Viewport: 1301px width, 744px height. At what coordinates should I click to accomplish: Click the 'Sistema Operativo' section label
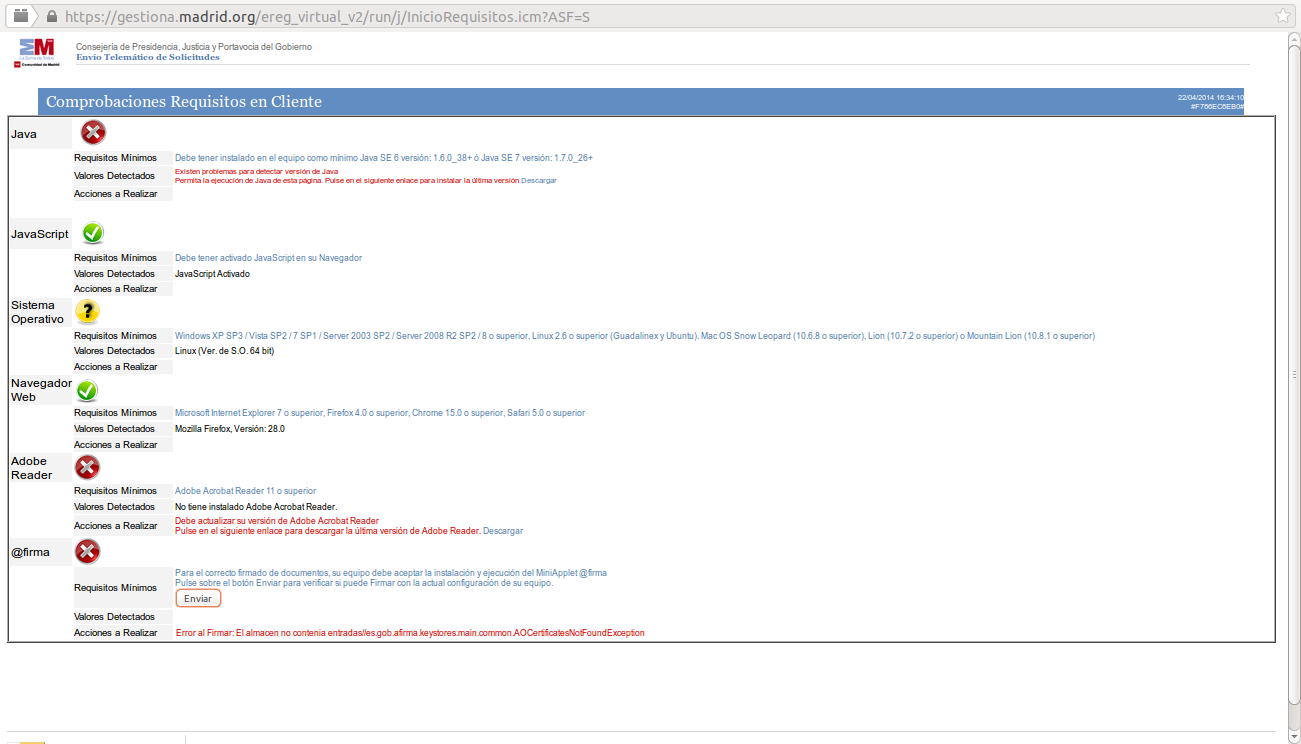point(37,312)
